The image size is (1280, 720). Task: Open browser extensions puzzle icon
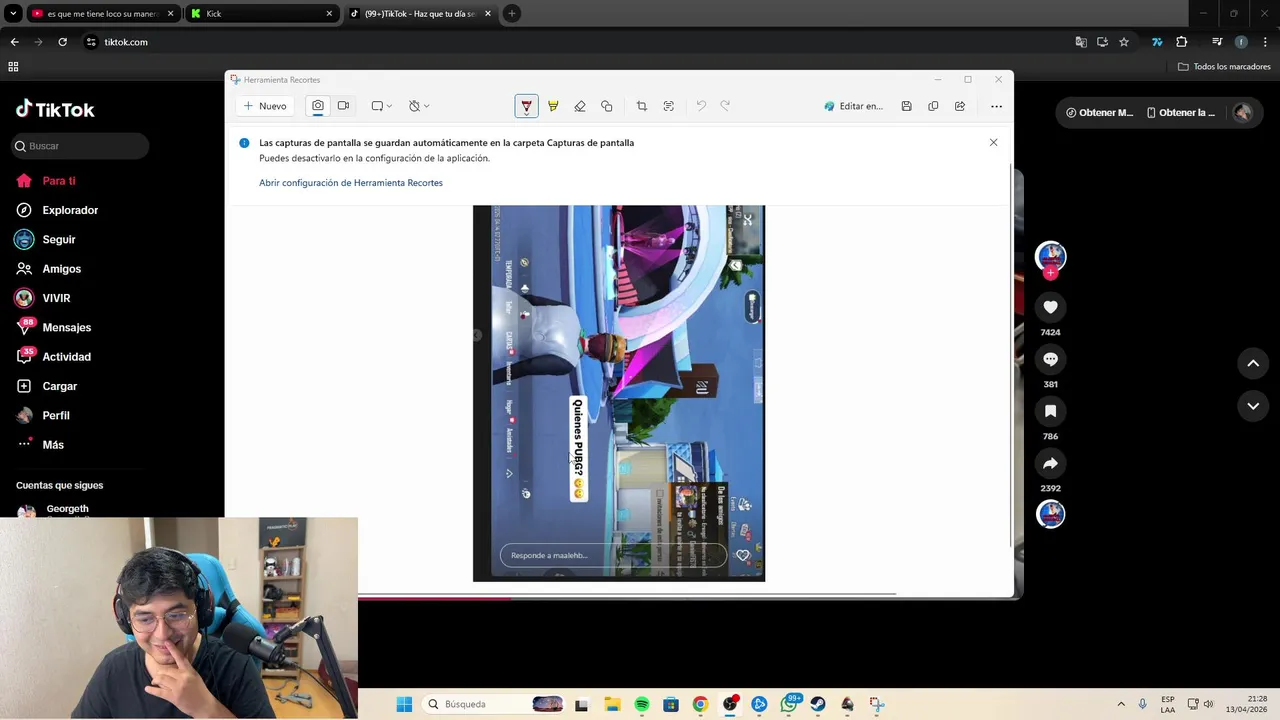coord(1182,42)
